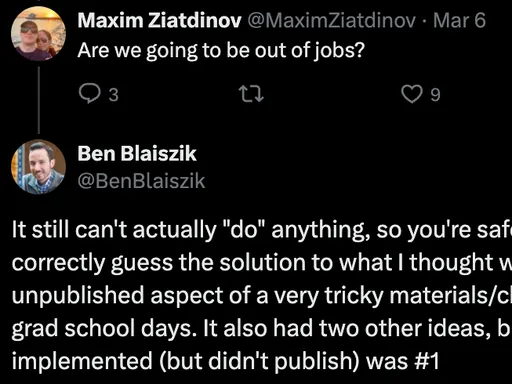Click the reply count number 3
512x384 pixels.
pyautogui.click(x=113, y=95)
